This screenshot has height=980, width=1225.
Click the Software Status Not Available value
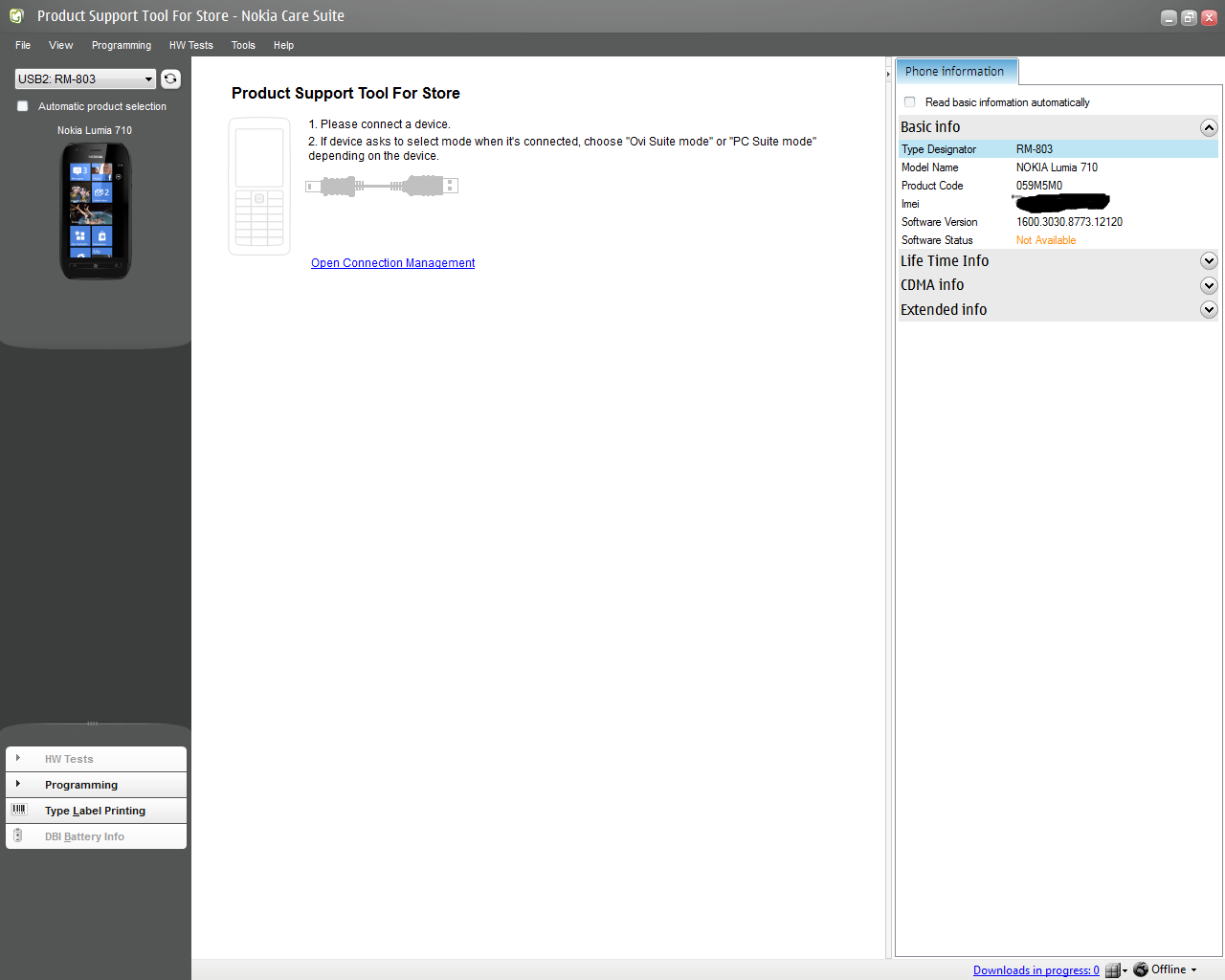point(1046,240)
